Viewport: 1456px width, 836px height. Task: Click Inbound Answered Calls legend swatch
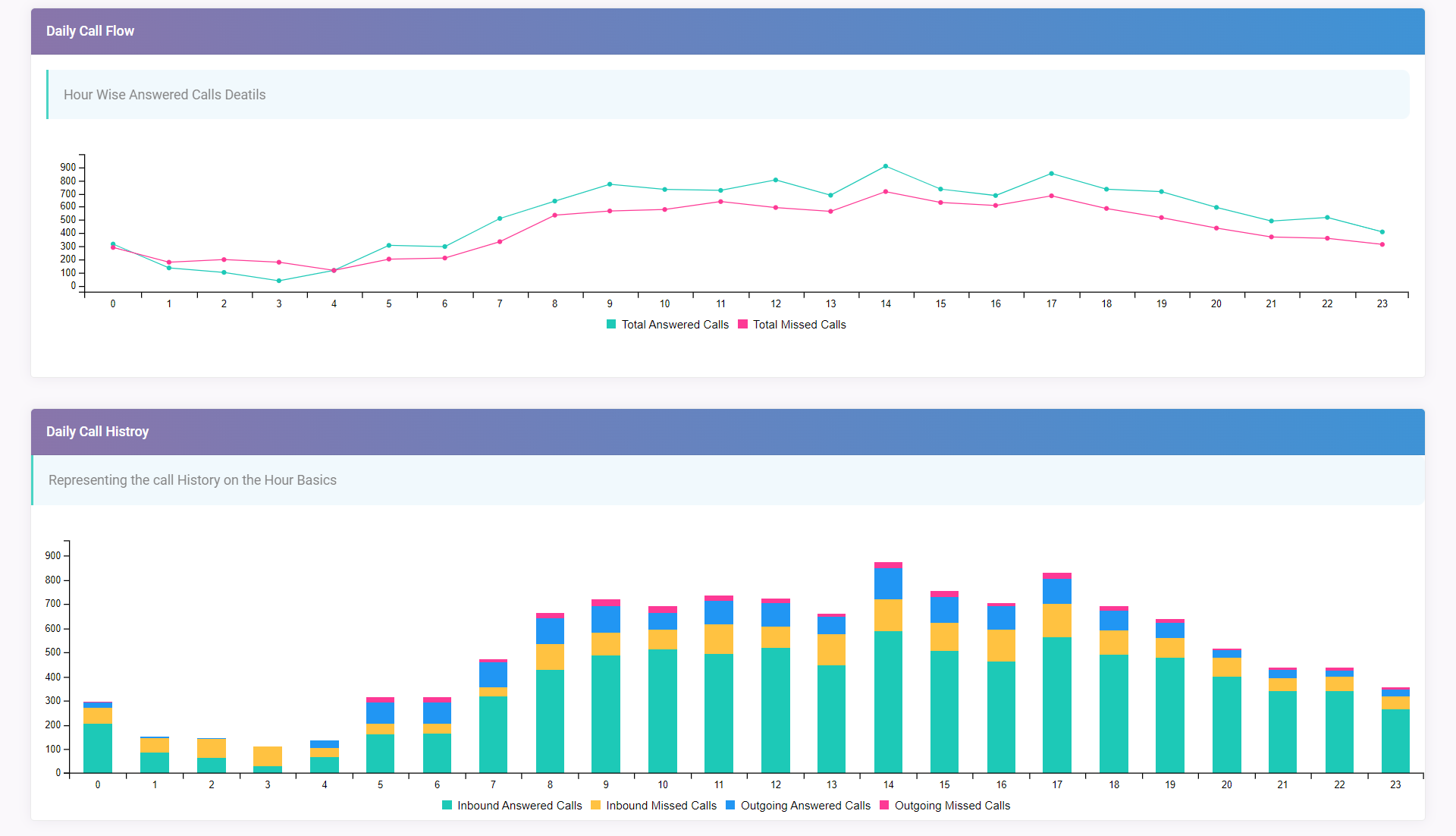click(x=447, y=806)
